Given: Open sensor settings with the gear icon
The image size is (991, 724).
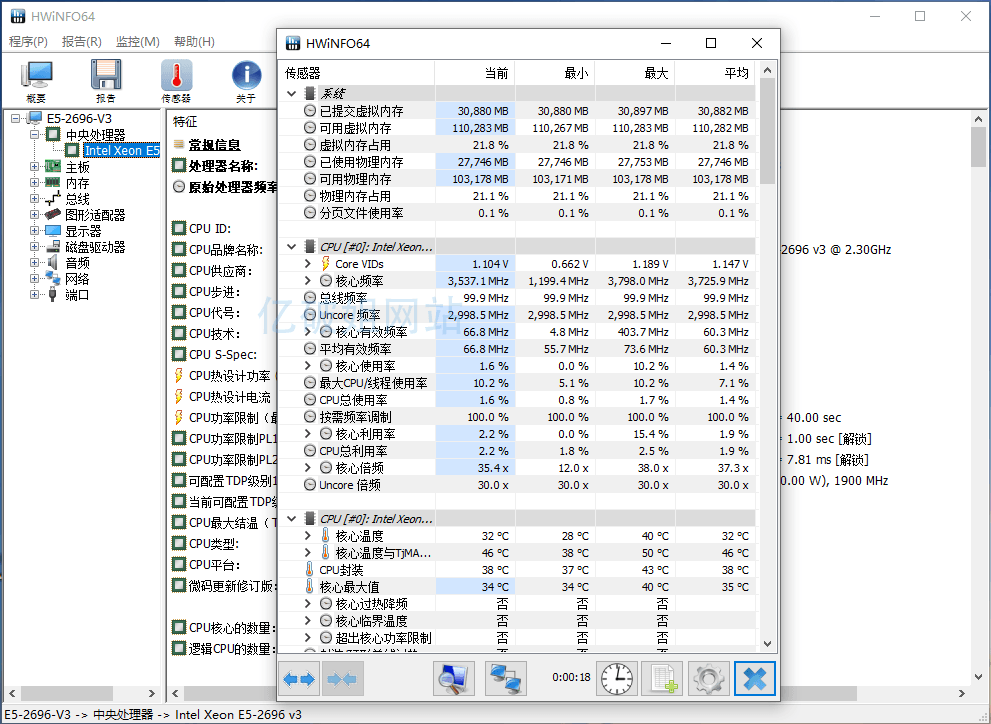Looking at the screenshot, I should 709,679.
